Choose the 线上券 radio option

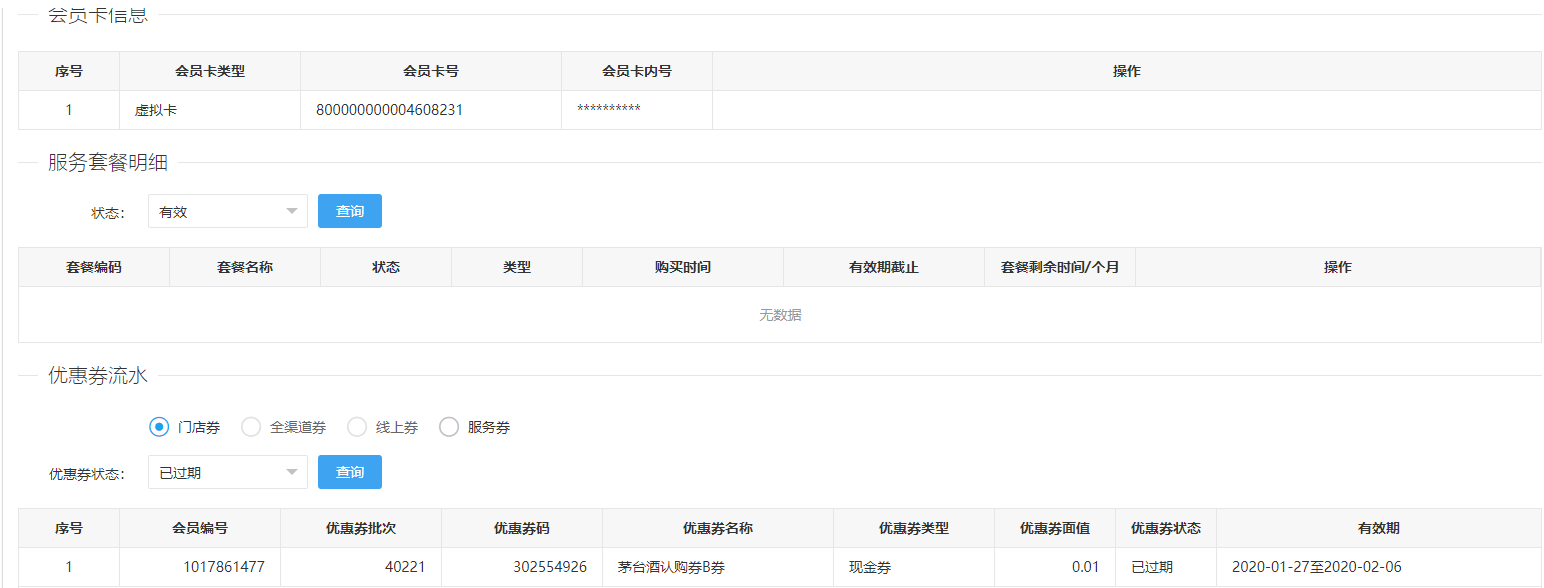coord(357,427)
